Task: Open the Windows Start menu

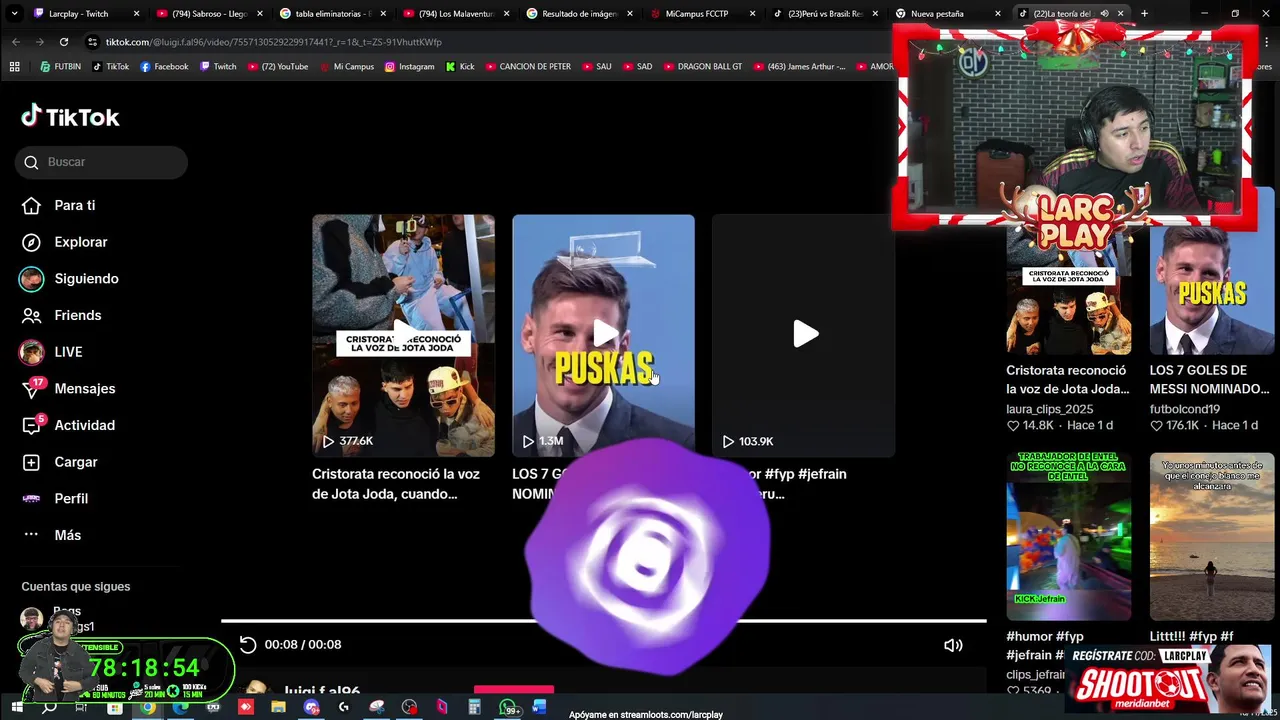Action: pos(16,708)
